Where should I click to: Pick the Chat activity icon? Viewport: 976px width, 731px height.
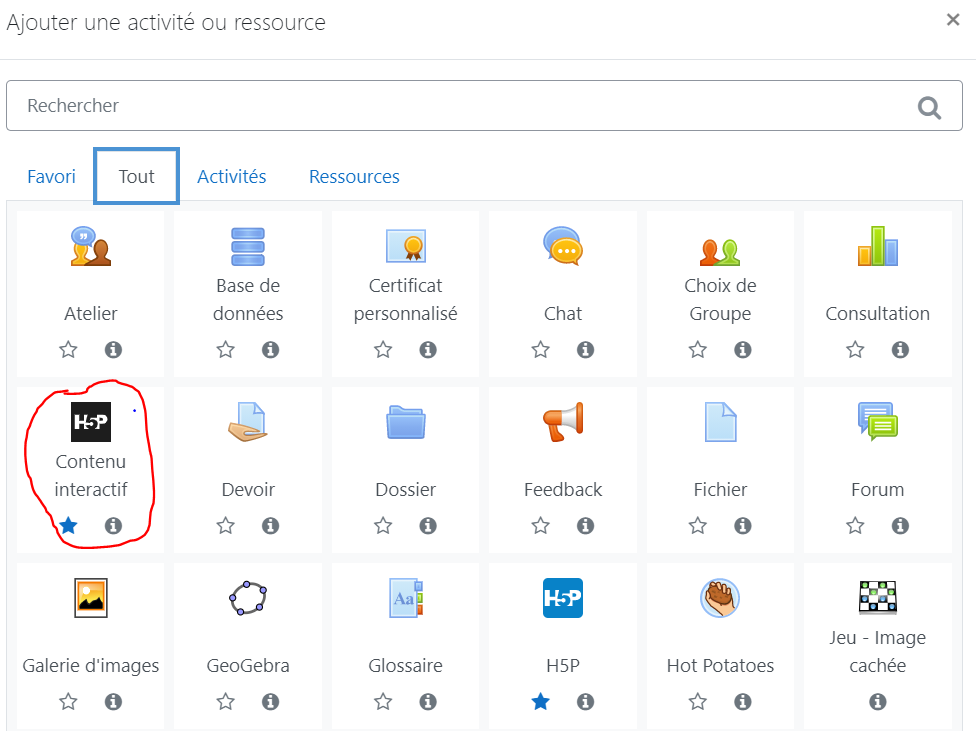(563, 246)
